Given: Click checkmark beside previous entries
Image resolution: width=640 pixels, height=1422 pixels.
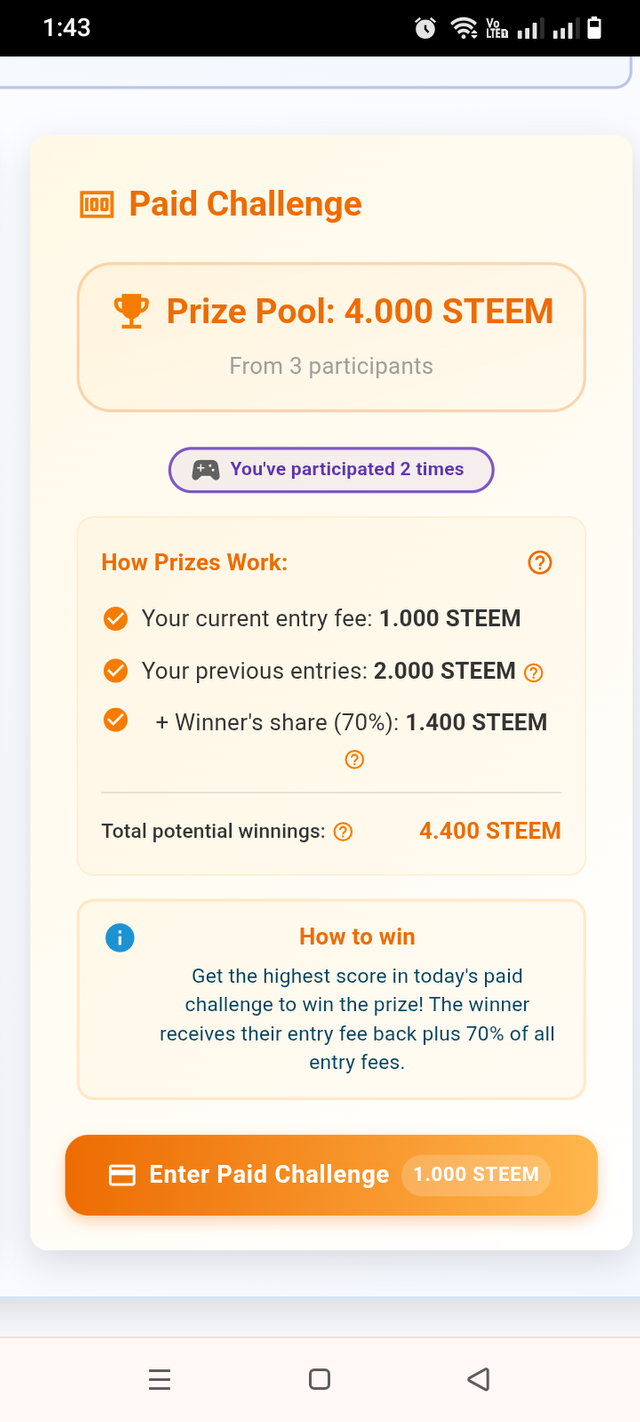Looking at the screenshot, I should click(116, 671).
